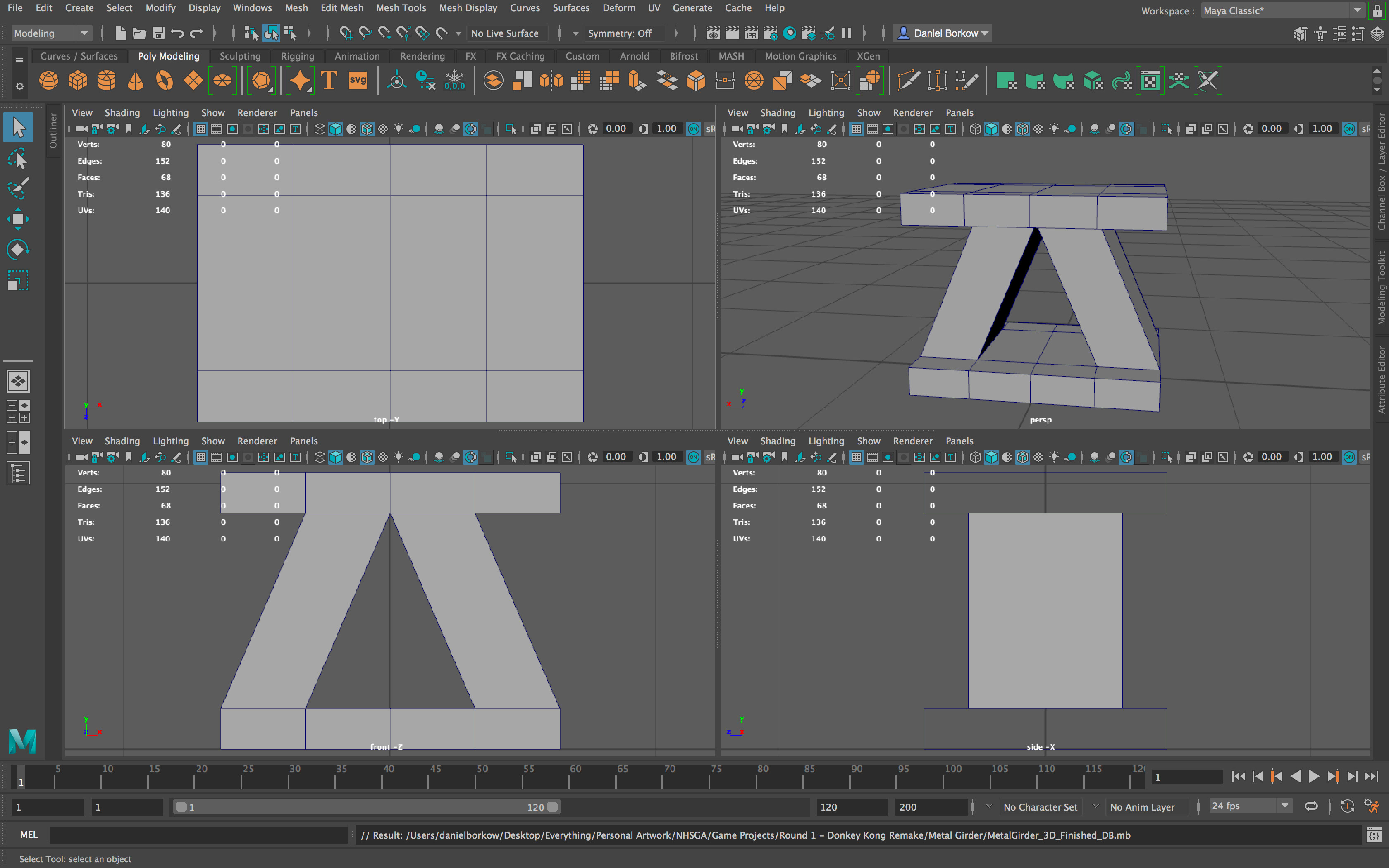
Task: Switch to the Rigging shelf tab
Action: coord(297,56)
